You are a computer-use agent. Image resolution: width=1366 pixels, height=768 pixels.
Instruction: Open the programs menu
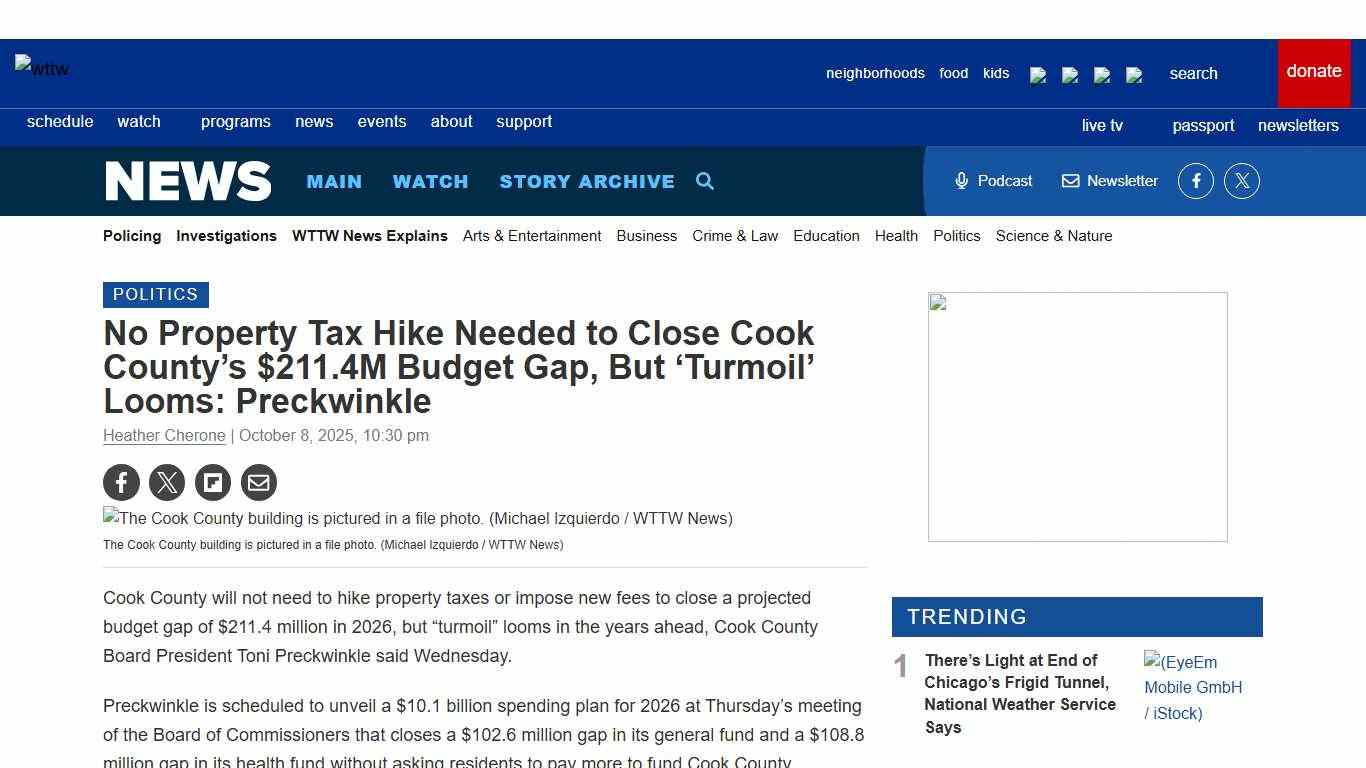tap(235, 121)
